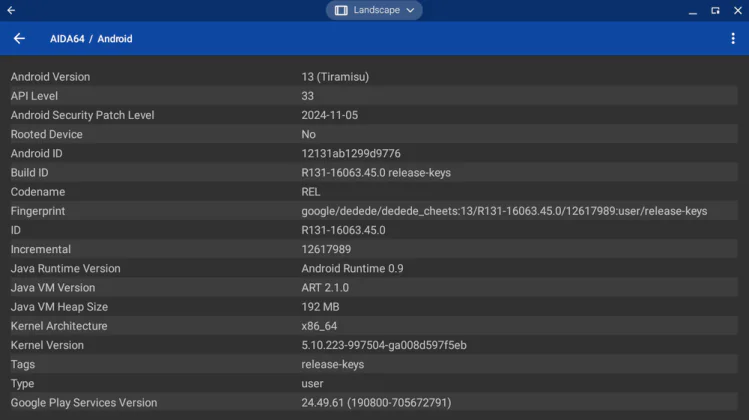Select kernel value 5.10.223-997504-ga008d597f5eb
Screen dimensions: 749x420
[x=384, y=345]
